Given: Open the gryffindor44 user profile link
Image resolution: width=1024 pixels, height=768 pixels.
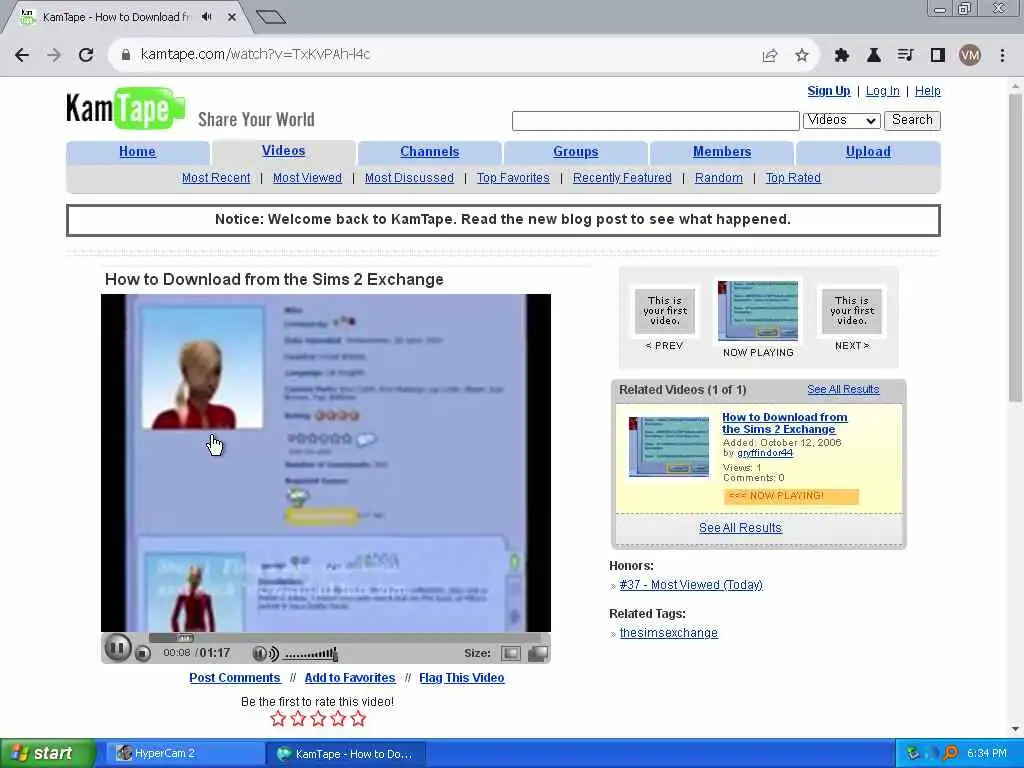Looking at the screenshot, I should (x=765, y=453).
